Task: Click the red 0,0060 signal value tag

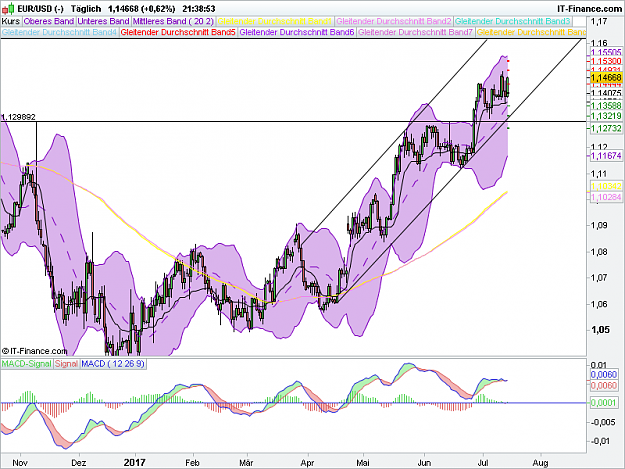Action: coord(603,385)
